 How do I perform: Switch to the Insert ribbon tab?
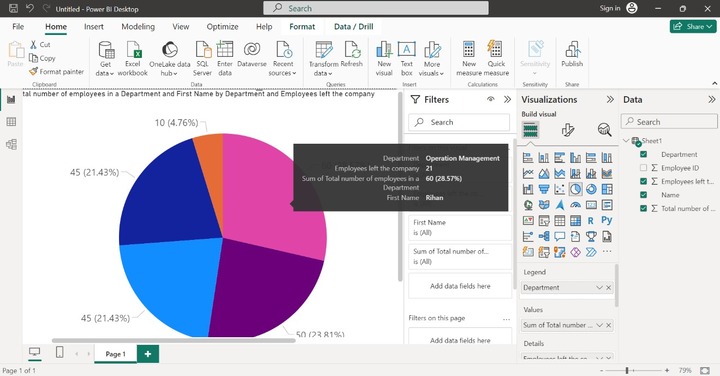(94, 27)
